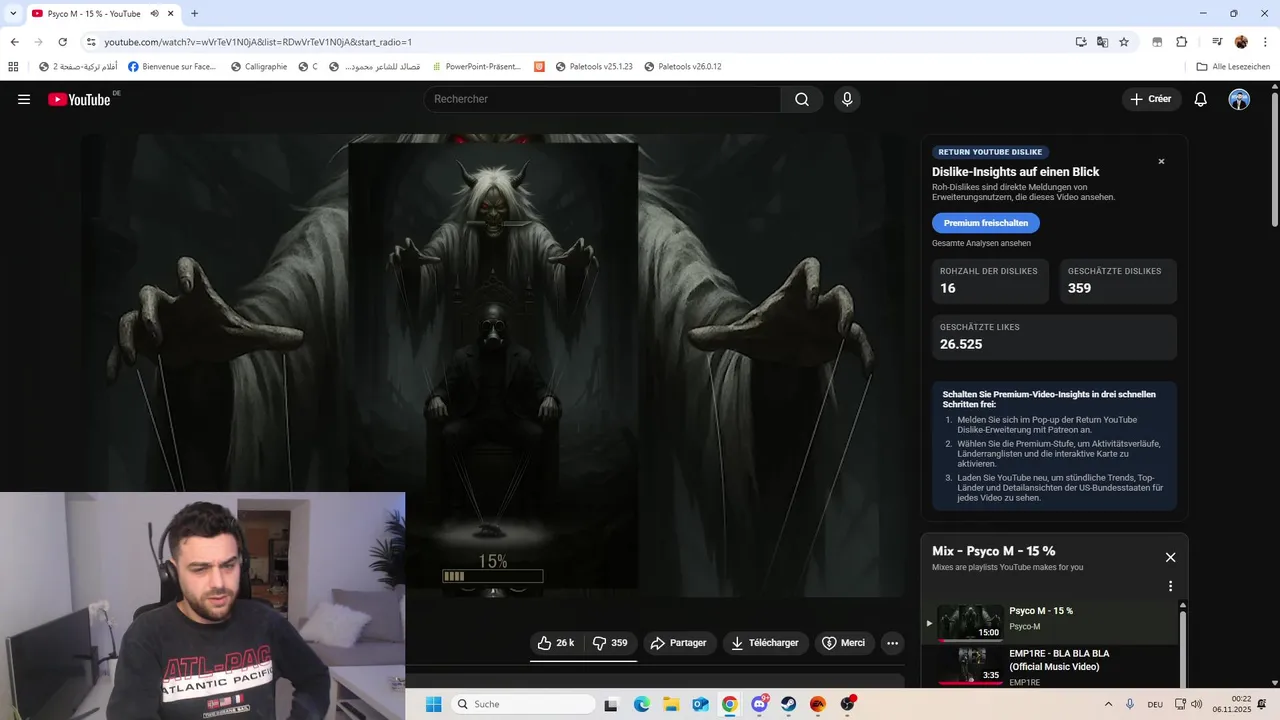1280x720 pixels.
Task: Open PowerPoint-Präsent... bookmark
Action: 476,67
